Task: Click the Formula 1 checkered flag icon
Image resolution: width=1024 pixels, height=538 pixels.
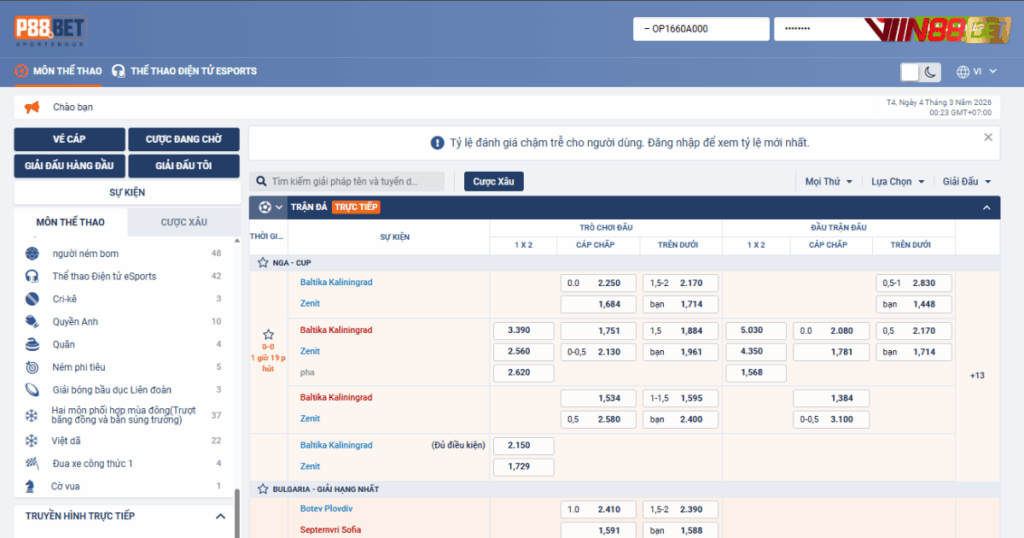Action: pyautogui.click(x=32, y=463)
